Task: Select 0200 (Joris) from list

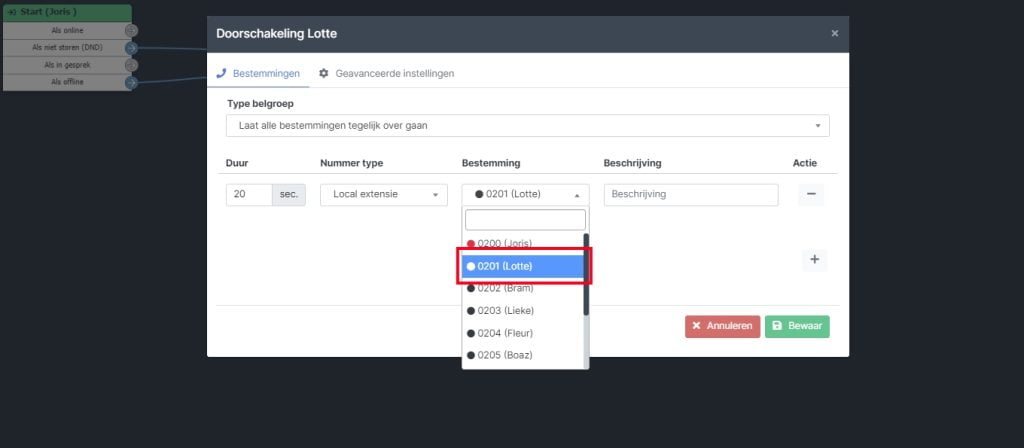Action: tap(522, 243)
